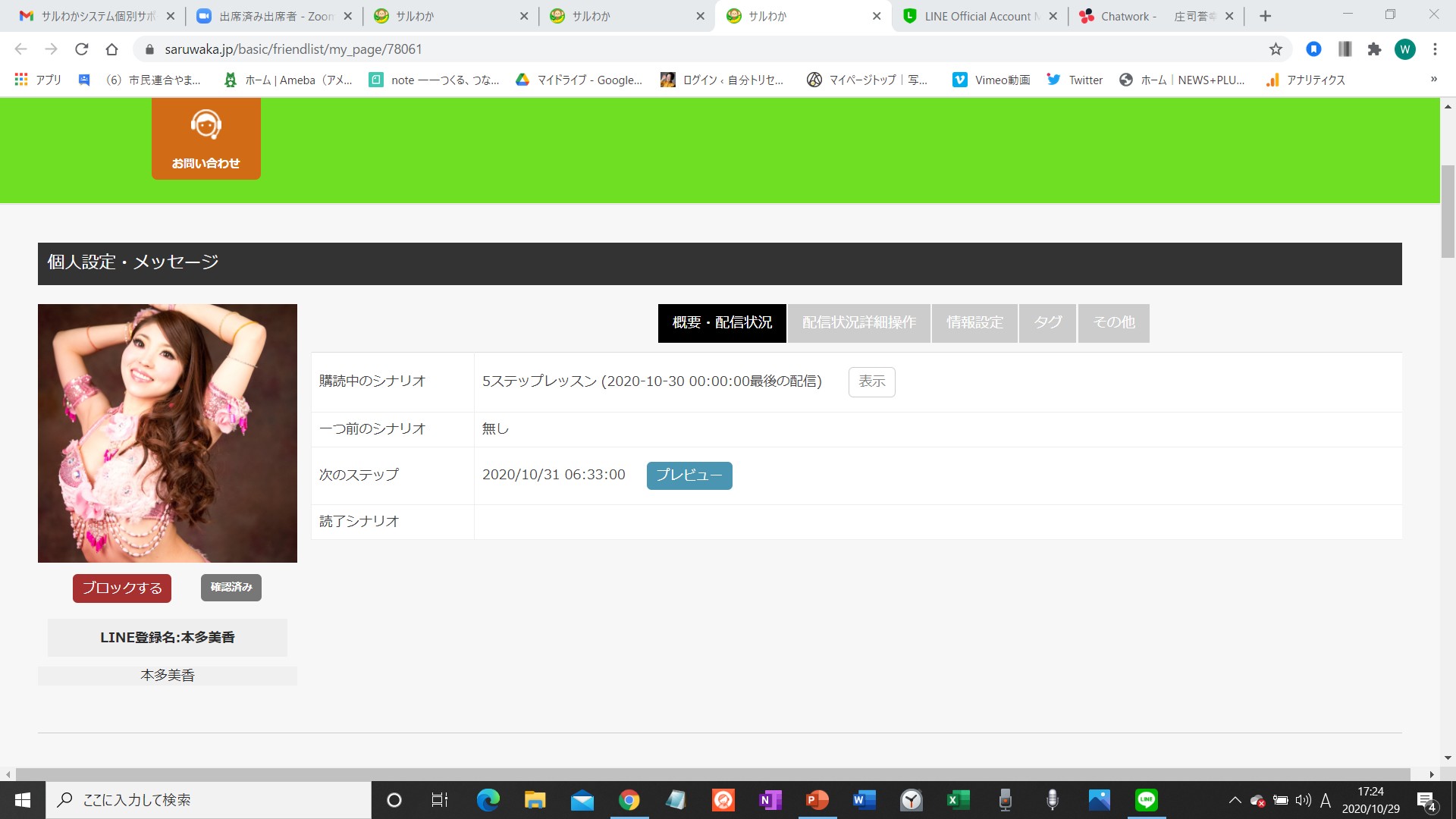Click the browser back arrow
This screenshot has width=1456, height=819.
click(x=20, y=49)
